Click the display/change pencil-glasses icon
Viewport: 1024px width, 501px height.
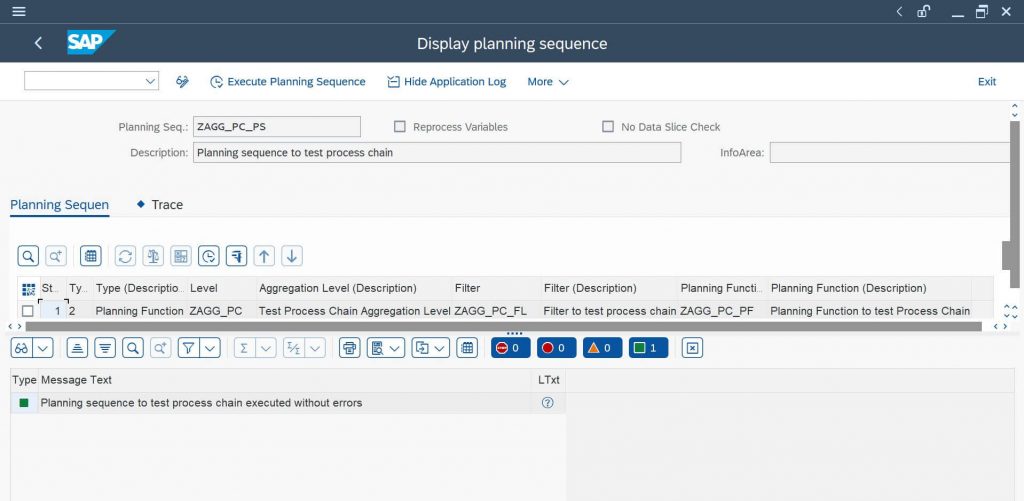(x=182, y=82)
